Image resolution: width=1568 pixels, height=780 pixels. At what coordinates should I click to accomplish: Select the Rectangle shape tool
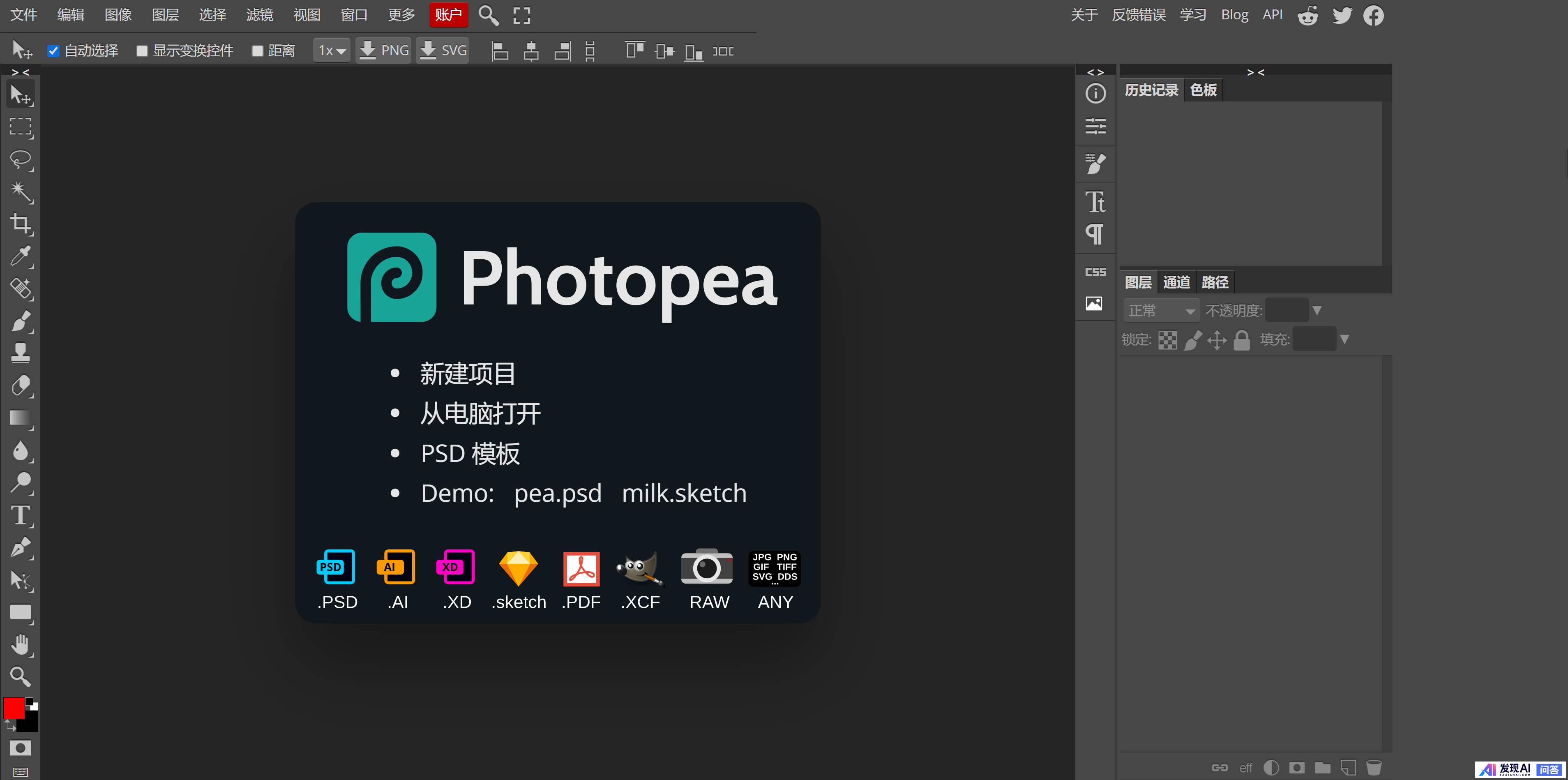pyautogui.click(x=21, y=612)
